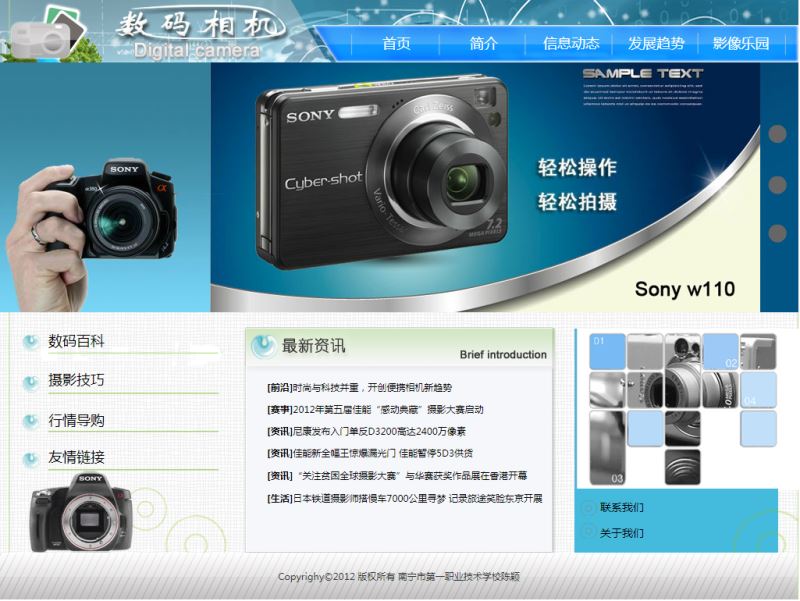Open the 日本铁道摄影师 news item
Viewport: 800px width, 601px height.
tap(404, 498)
